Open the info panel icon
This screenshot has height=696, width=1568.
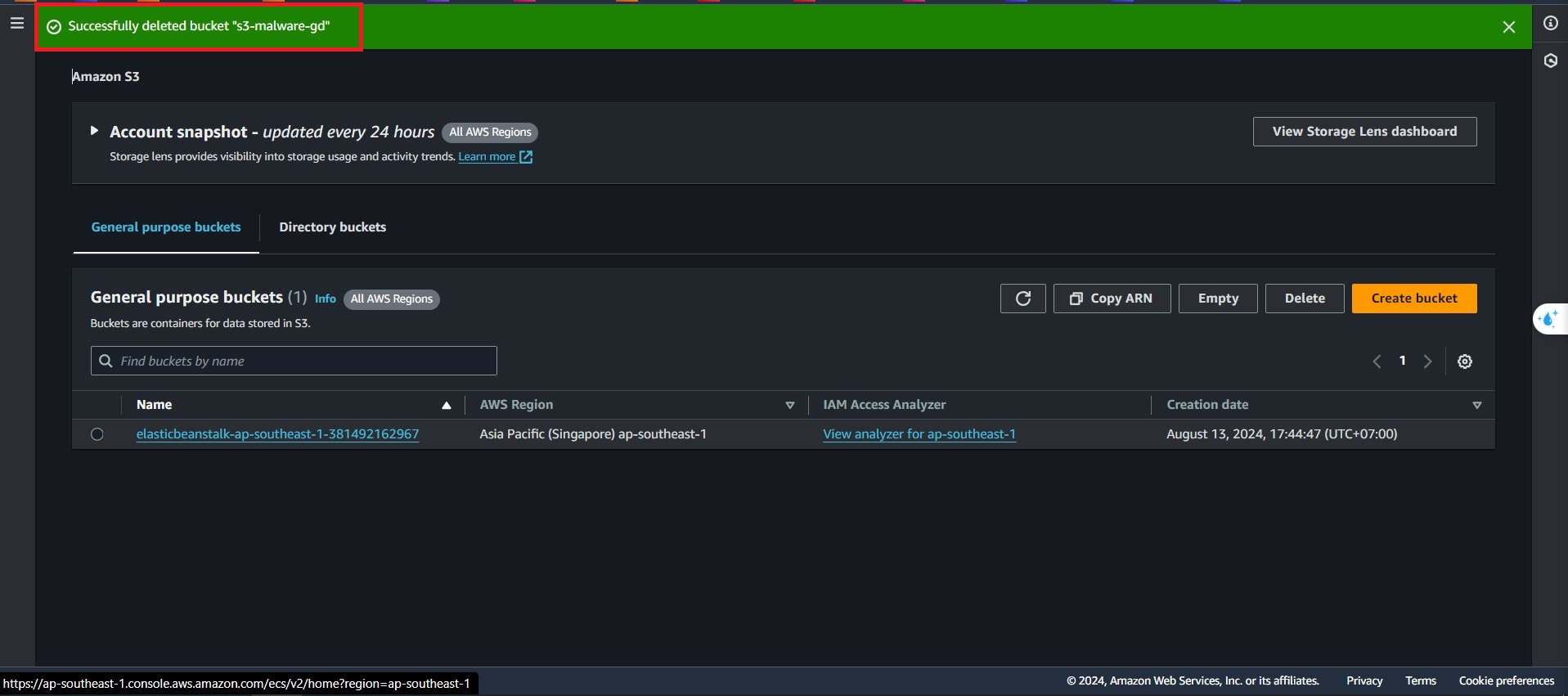(x=1550, y=23)
